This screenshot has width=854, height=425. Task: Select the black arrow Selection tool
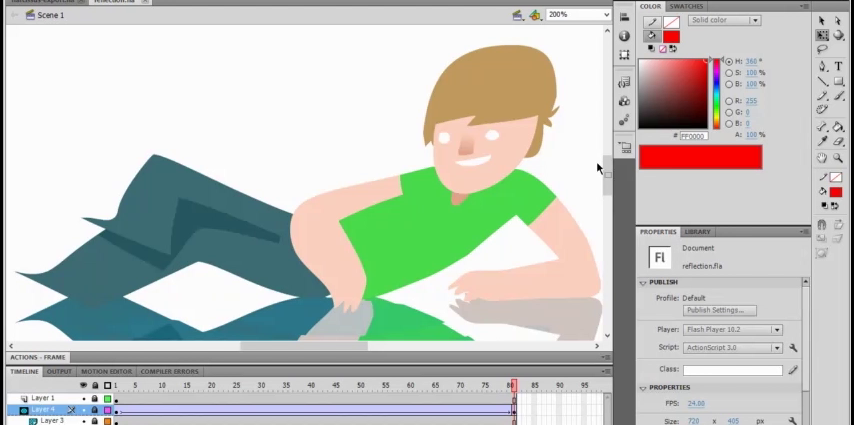click(x=822, y=20)
